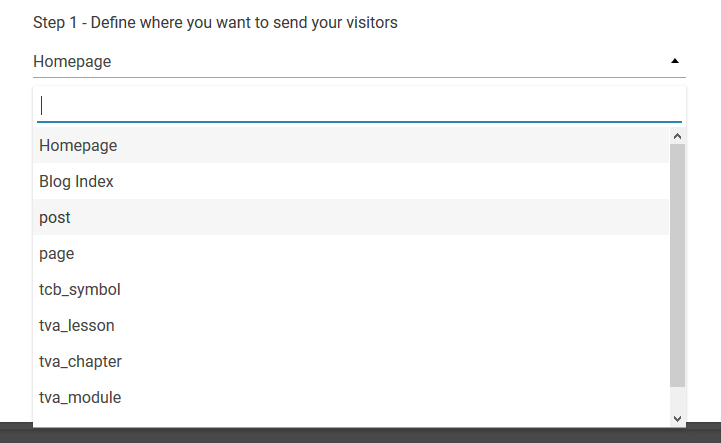721x443 pixels.
Task: Focus the search field above the options
Action: pos(359,106)
